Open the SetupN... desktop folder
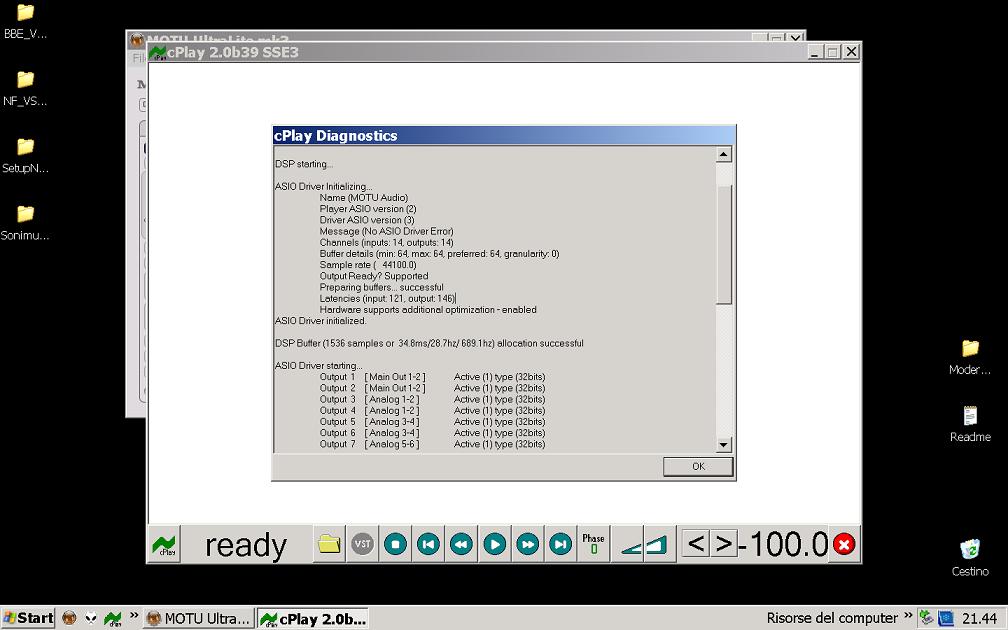 25,156
